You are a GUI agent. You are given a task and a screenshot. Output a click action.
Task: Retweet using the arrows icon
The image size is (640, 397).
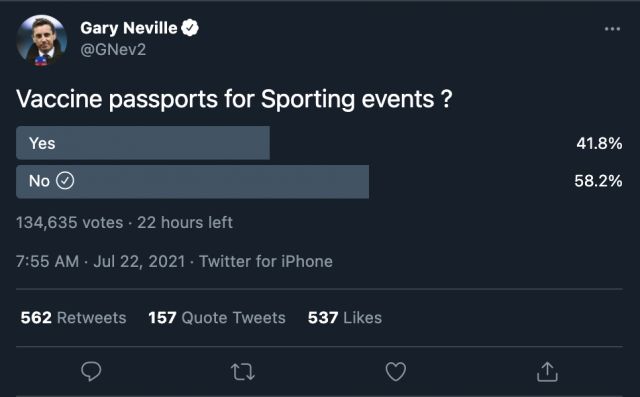click(x=243, y=372)
